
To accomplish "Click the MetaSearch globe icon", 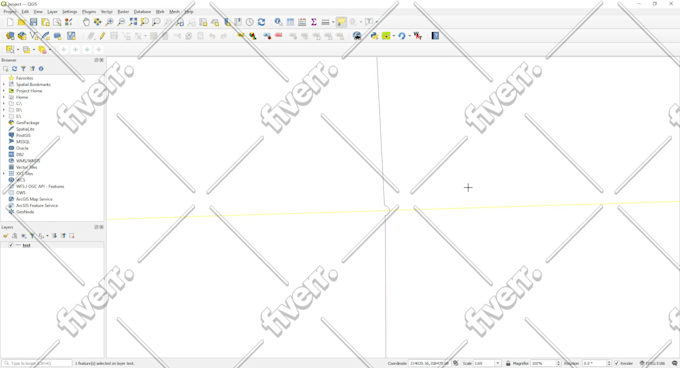I will click(357, 36).
